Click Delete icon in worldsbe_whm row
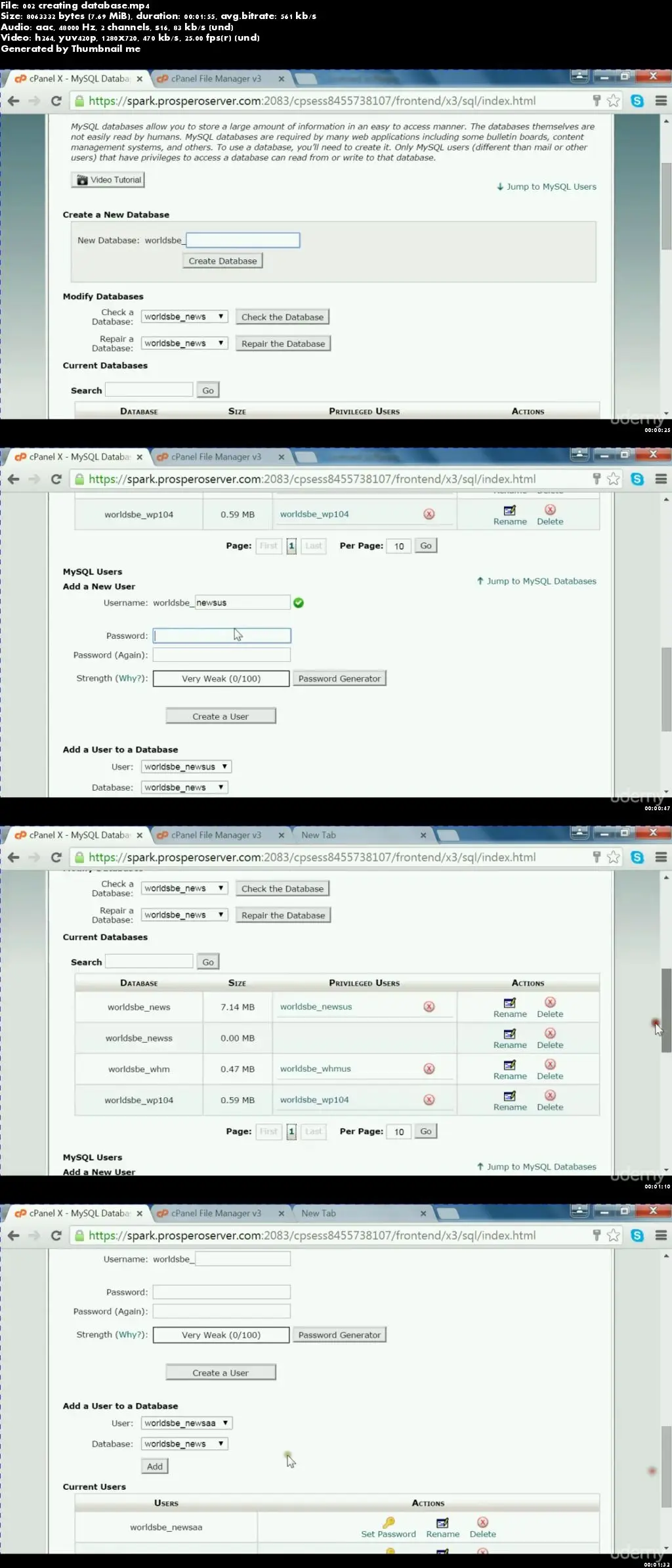 [550, 1064]
